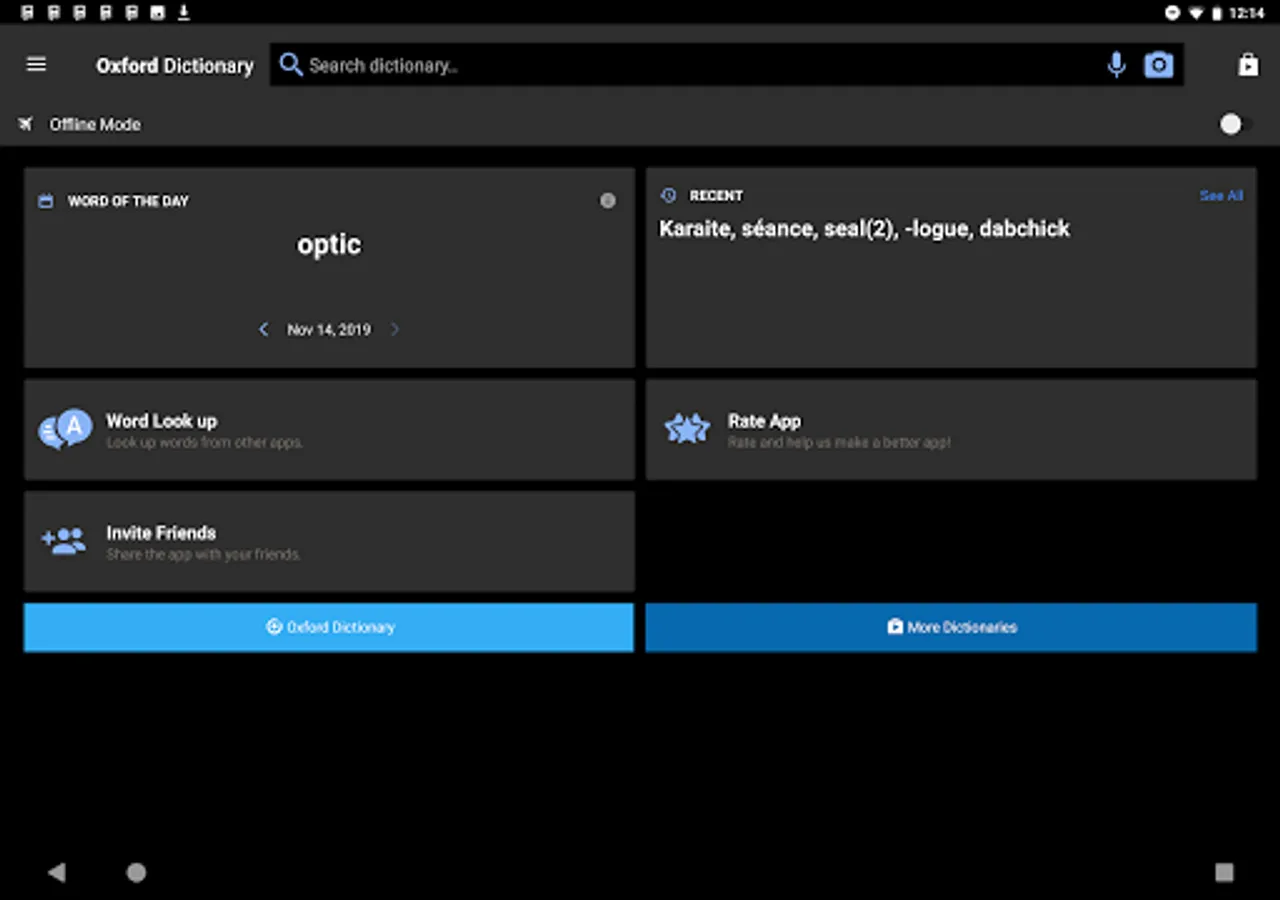The height and width of the screenshot is (900, 1280).
Task: Open camera search icon
Action: pyautogui.click(x=1158, y=65)
